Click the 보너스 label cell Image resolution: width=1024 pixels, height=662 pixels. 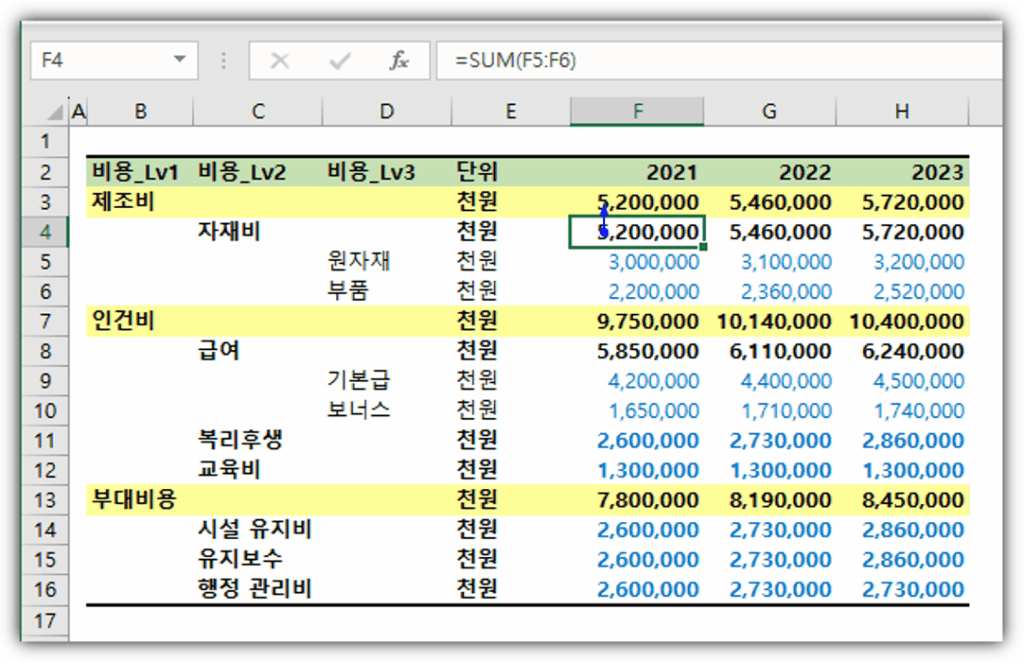(387, 411)
